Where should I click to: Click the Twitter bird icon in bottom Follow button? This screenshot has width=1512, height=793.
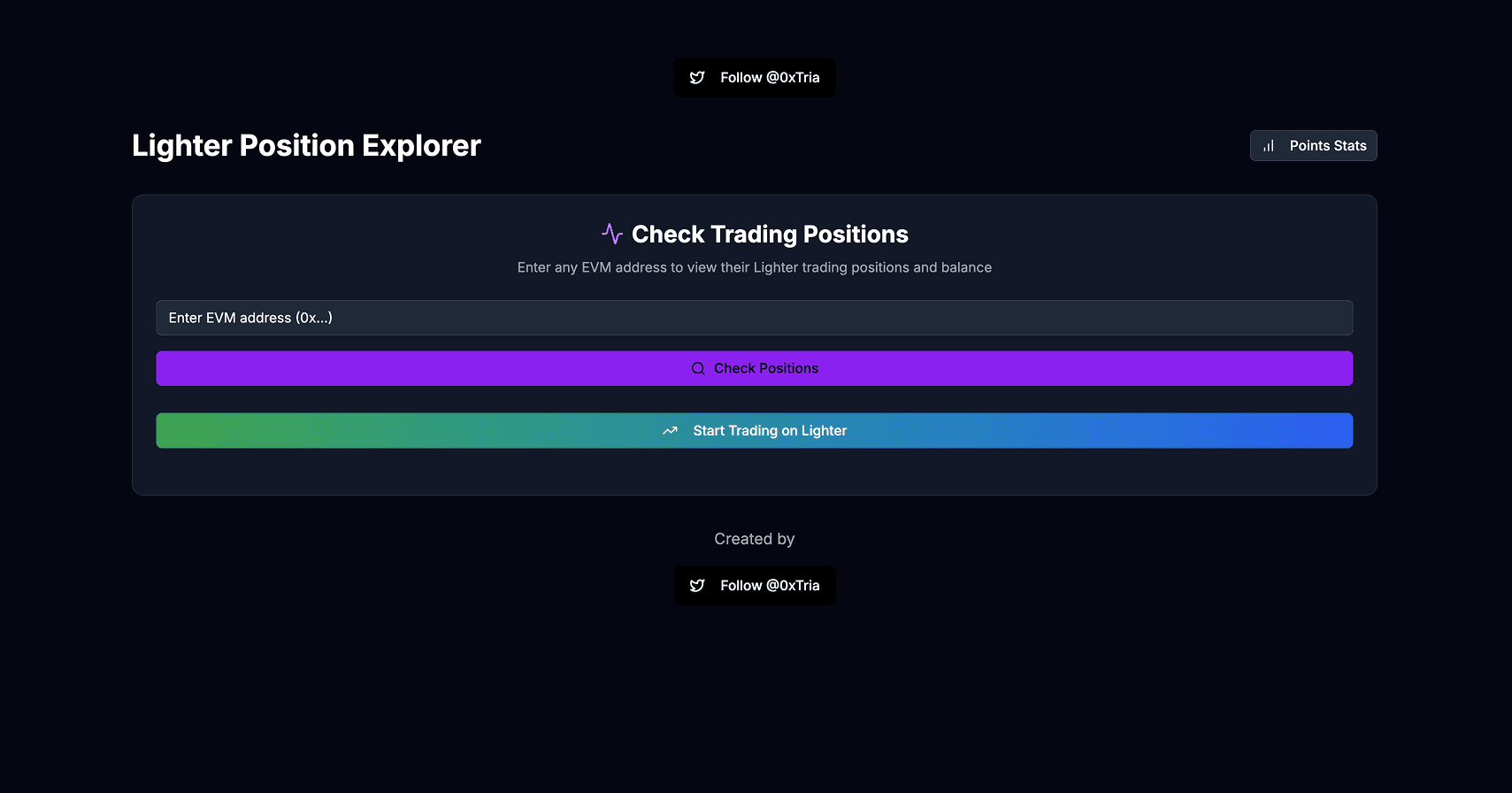(x=697, y=586)
